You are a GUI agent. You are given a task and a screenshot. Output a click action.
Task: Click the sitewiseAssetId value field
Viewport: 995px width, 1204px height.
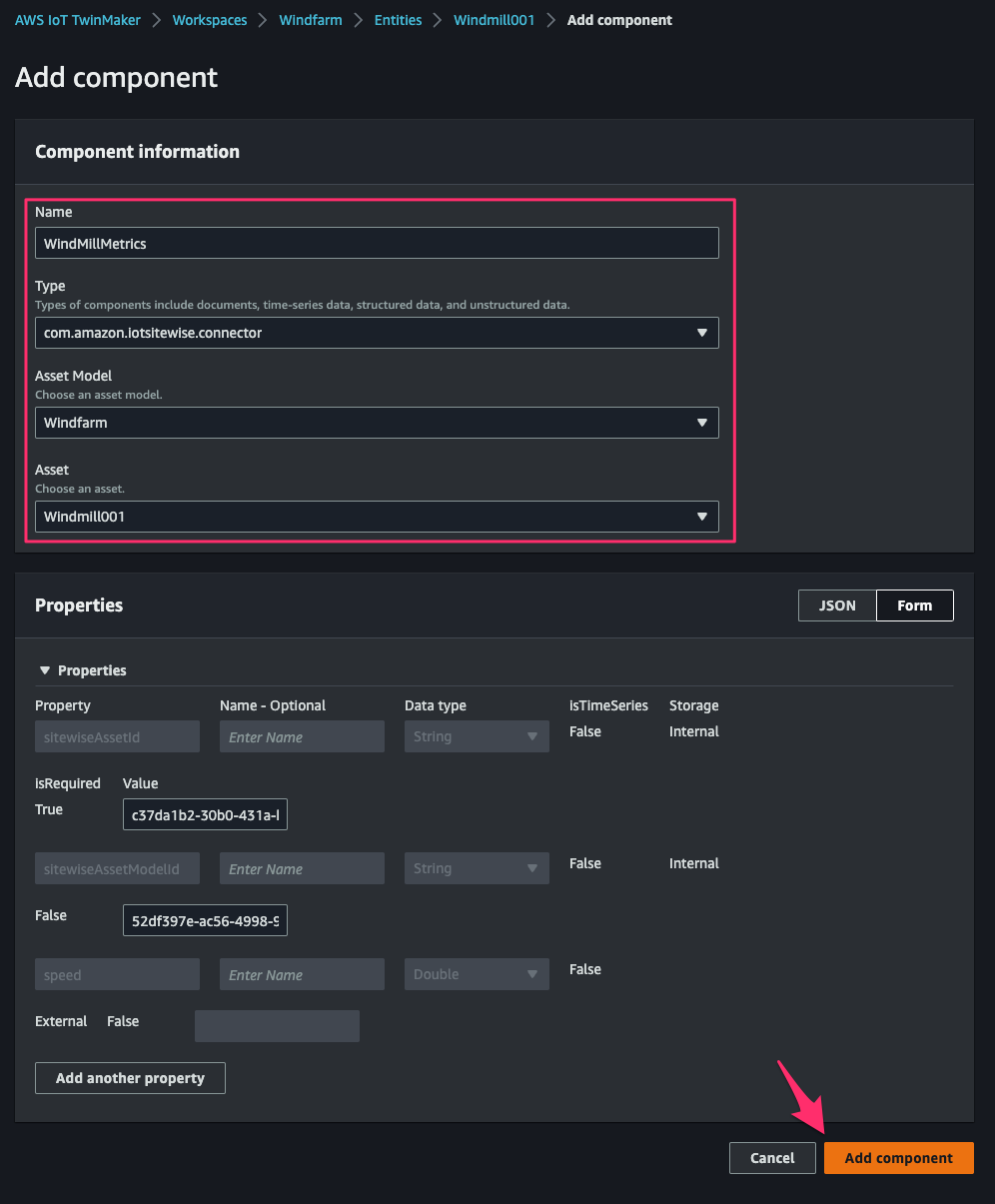pos(205,815)
